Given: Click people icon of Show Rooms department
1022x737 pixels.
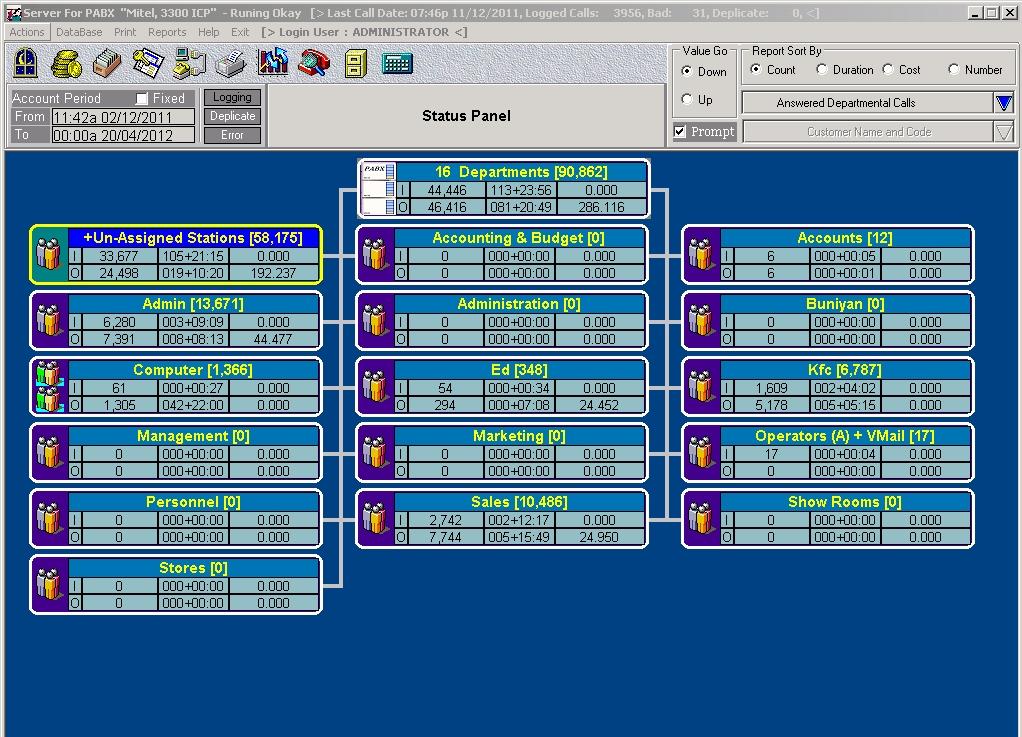Looking at the screenshot, I should (701, 519).
